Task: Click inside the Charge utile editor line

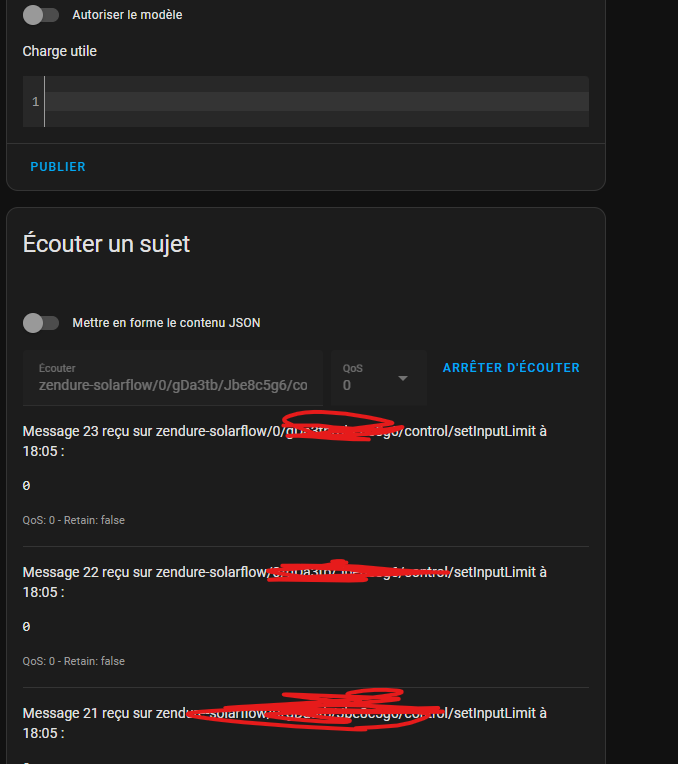Action: click(316, 101)
